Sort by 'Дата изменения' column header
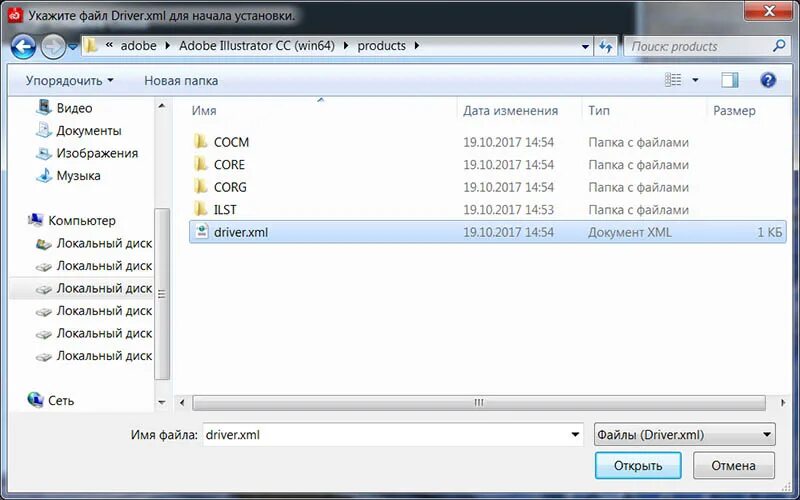The image size is (800, 500). (x=510, y=111)
